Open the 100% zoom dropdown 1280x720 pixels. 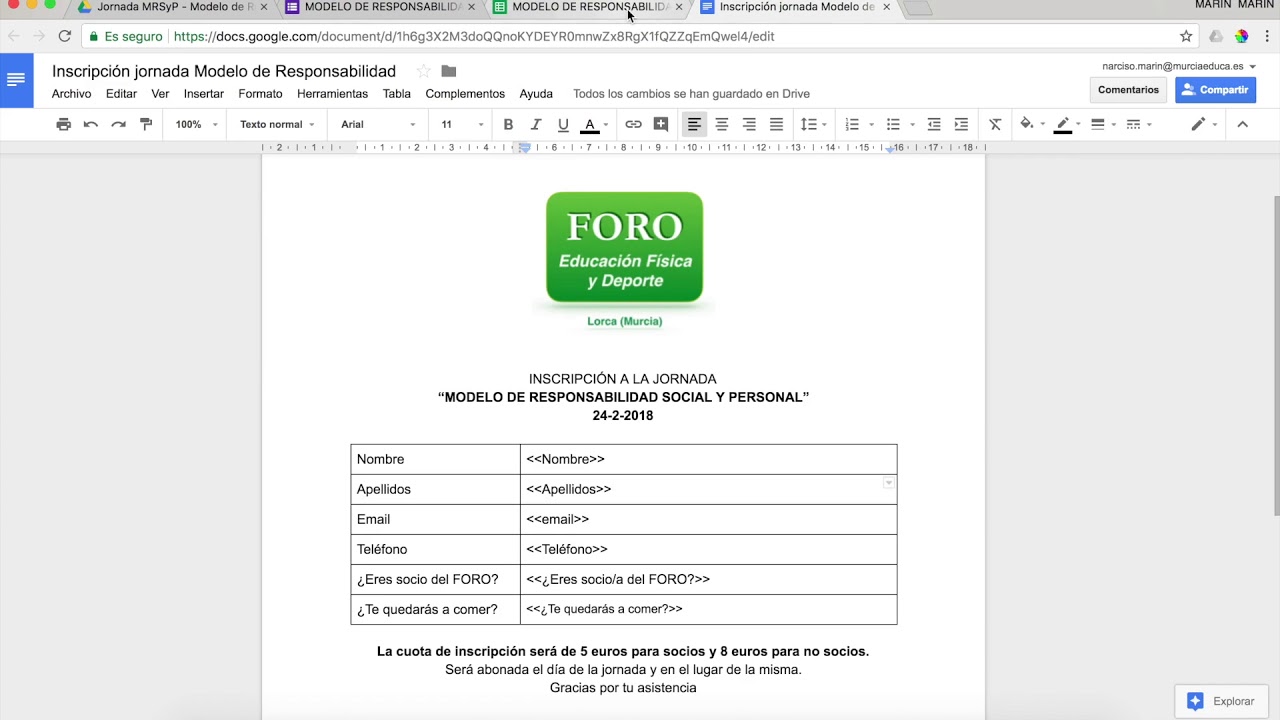[195, 124]
